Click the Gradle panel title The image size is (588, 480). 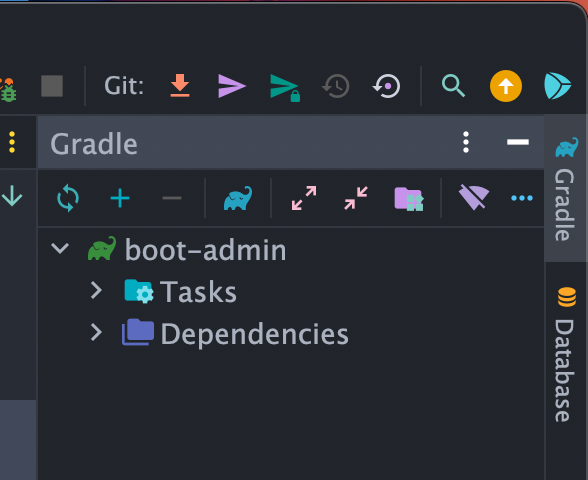coord(94,144)
